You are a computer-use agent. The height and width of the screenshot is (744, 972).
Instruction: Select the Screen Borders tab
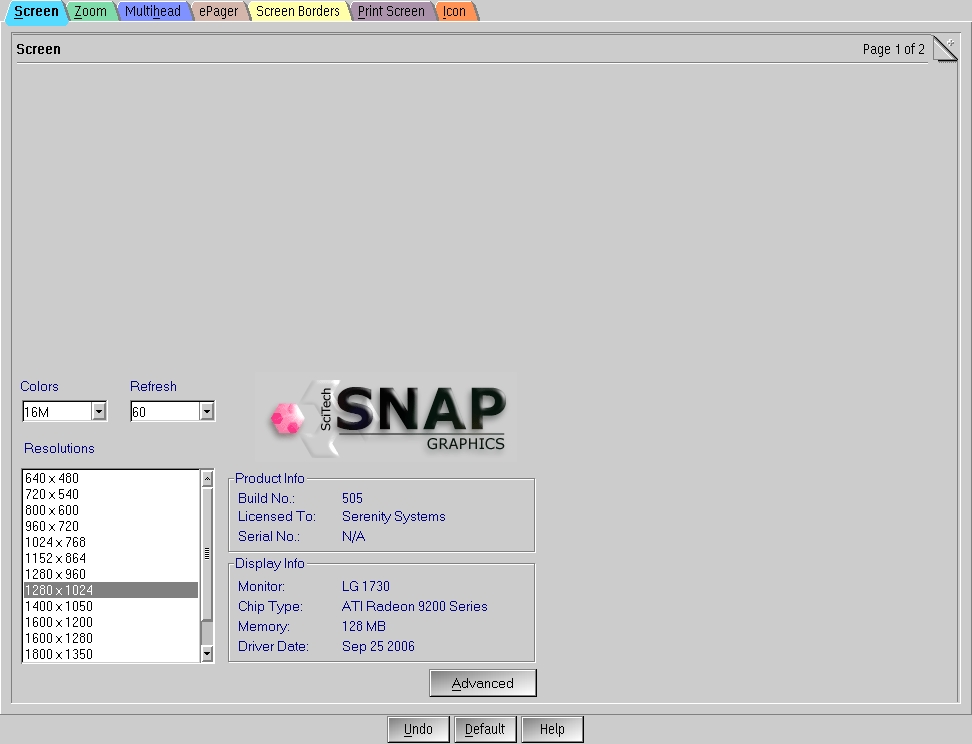(297, 12)
